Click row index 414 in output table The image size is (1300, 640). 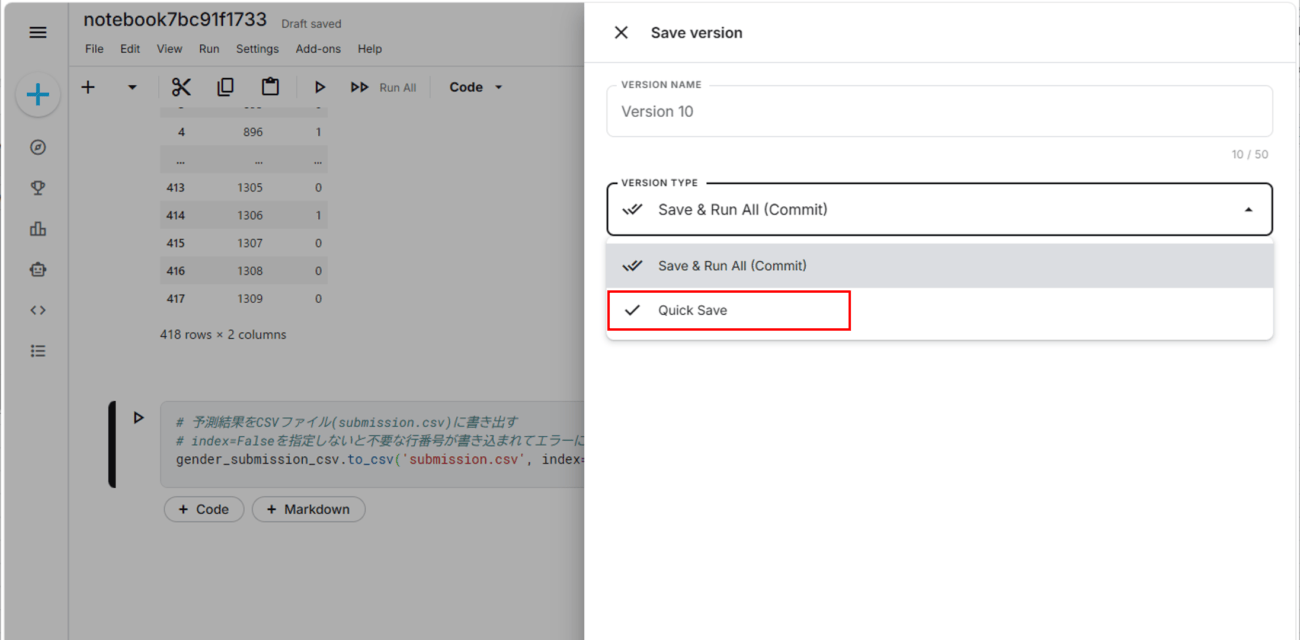(x=176, y=216)
